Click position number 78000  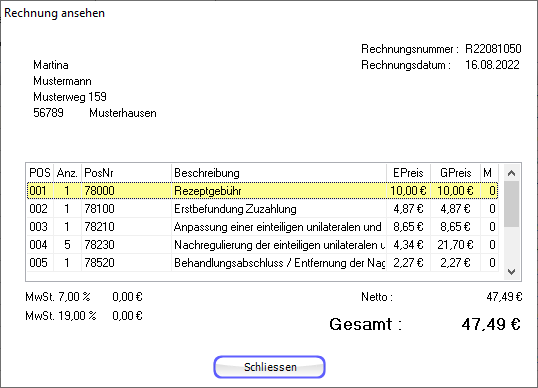[99, 191]
